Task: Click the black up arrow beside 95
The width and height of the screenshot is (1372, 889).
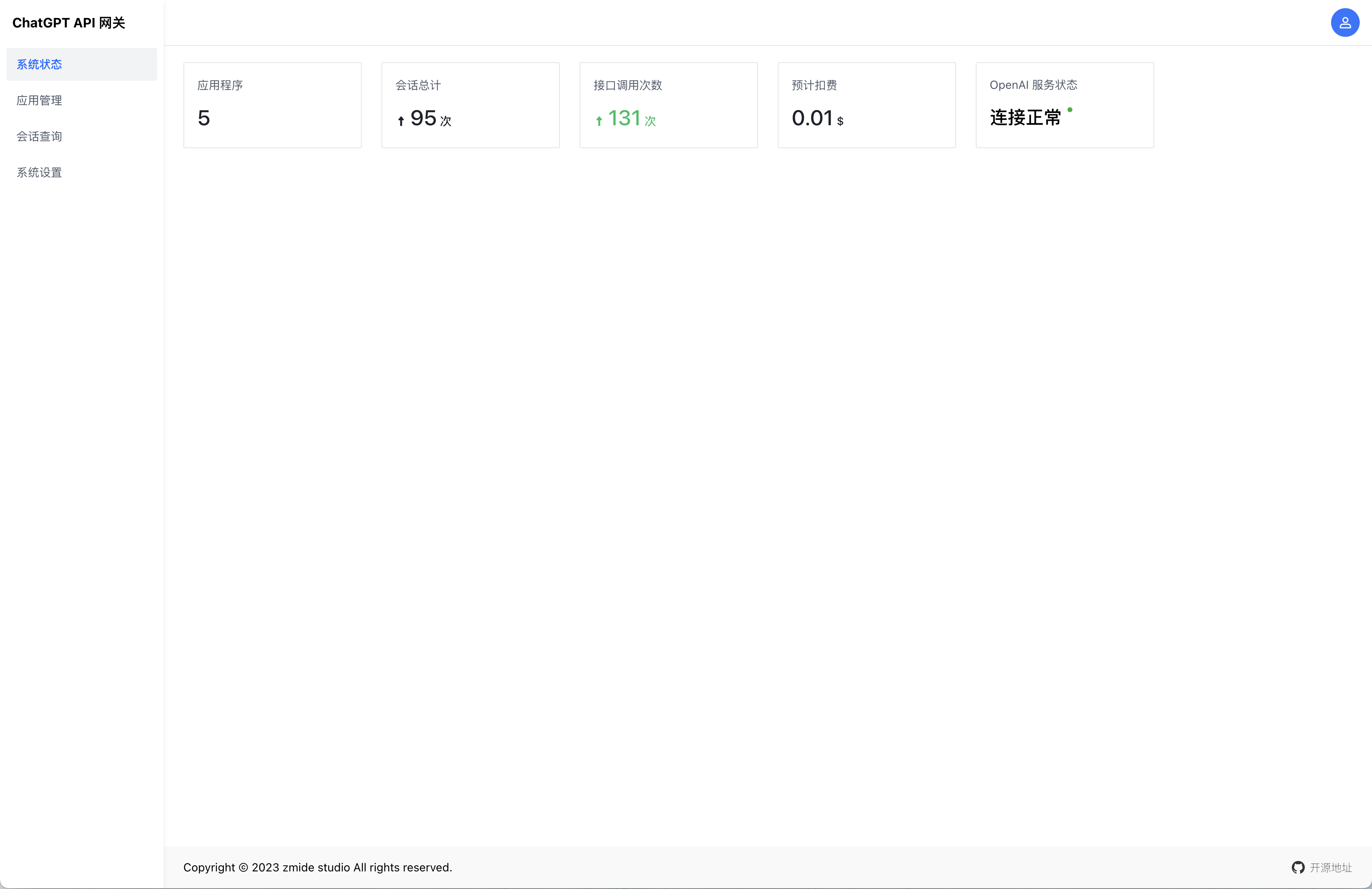Action: pyautogui.click(x=401, y=120)
